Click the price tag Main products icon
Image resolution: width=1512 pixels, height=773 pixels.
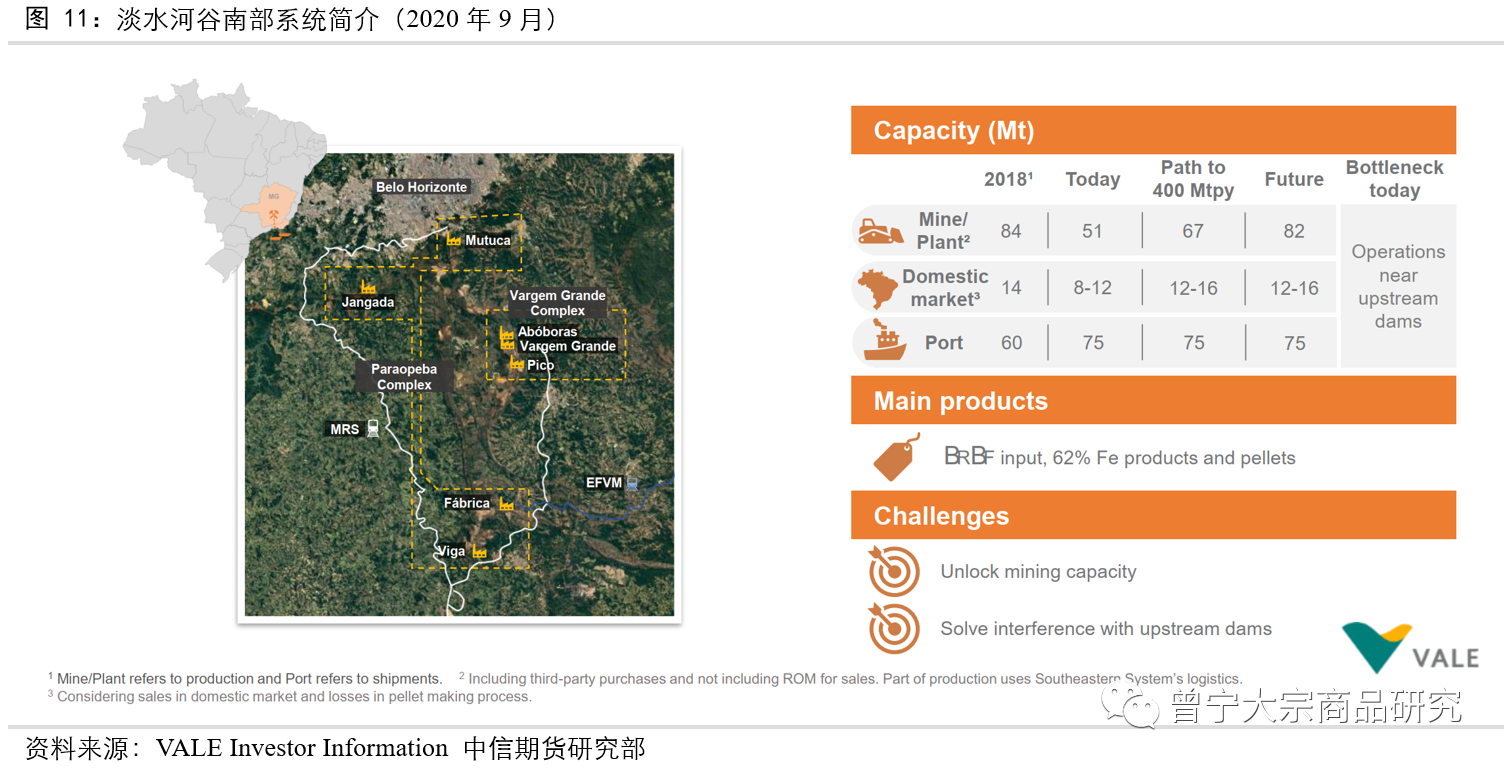[x=897, y=457]
